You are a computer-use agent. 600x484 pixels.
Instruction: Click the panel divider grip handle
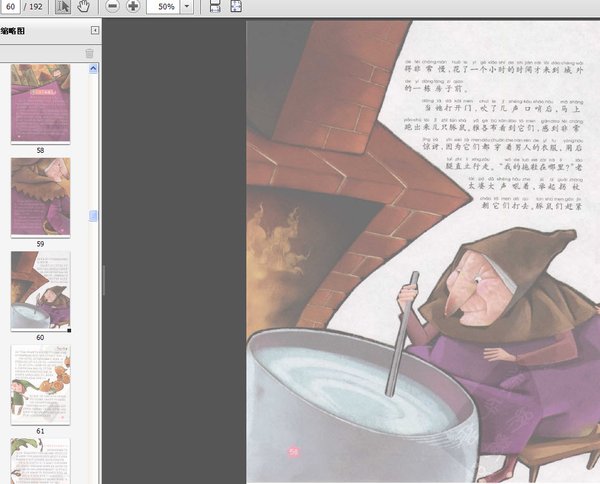pyautogui.click(x=103, y=280)
